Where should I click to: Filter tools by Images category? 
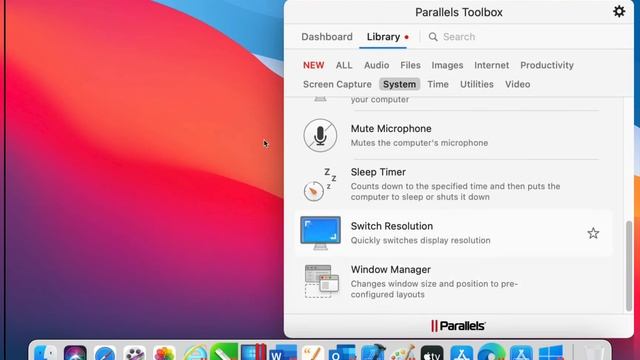(x=447, y=65)
